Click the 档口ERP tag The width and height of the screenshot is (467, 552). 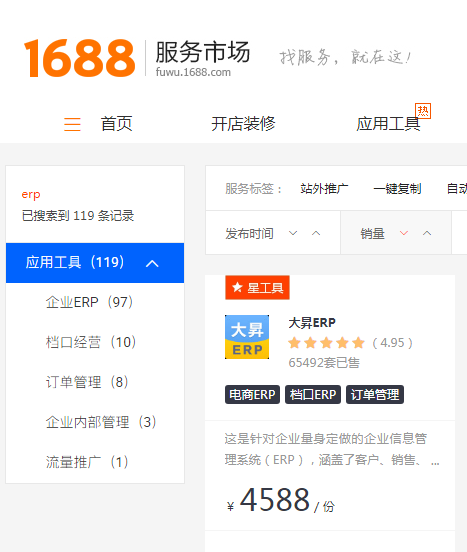pyautogui.click(x=313, y=395)
